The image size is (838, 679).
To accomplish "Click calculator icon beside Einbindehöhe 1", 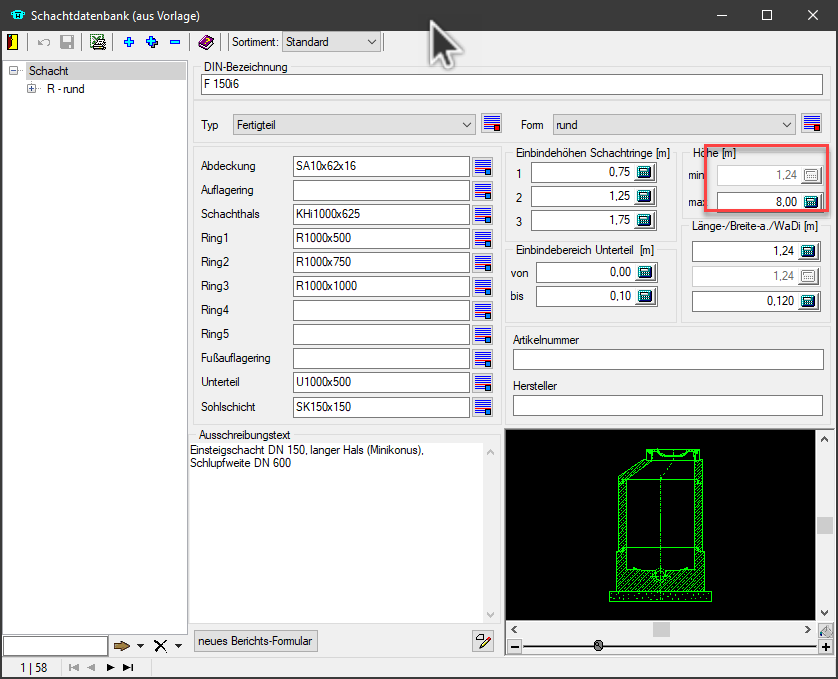I will pos(644,172).
